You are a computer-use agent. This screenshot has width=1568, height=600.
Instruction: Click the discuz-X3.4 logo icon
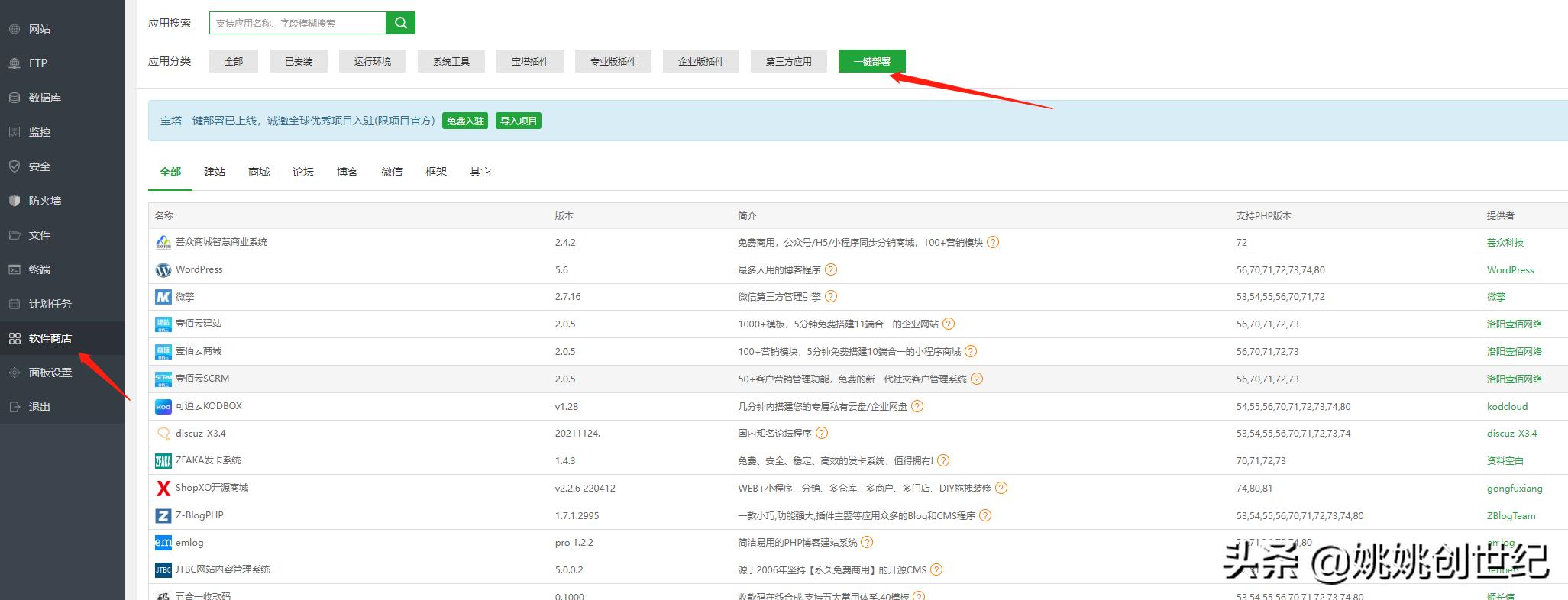coord(163,434)
